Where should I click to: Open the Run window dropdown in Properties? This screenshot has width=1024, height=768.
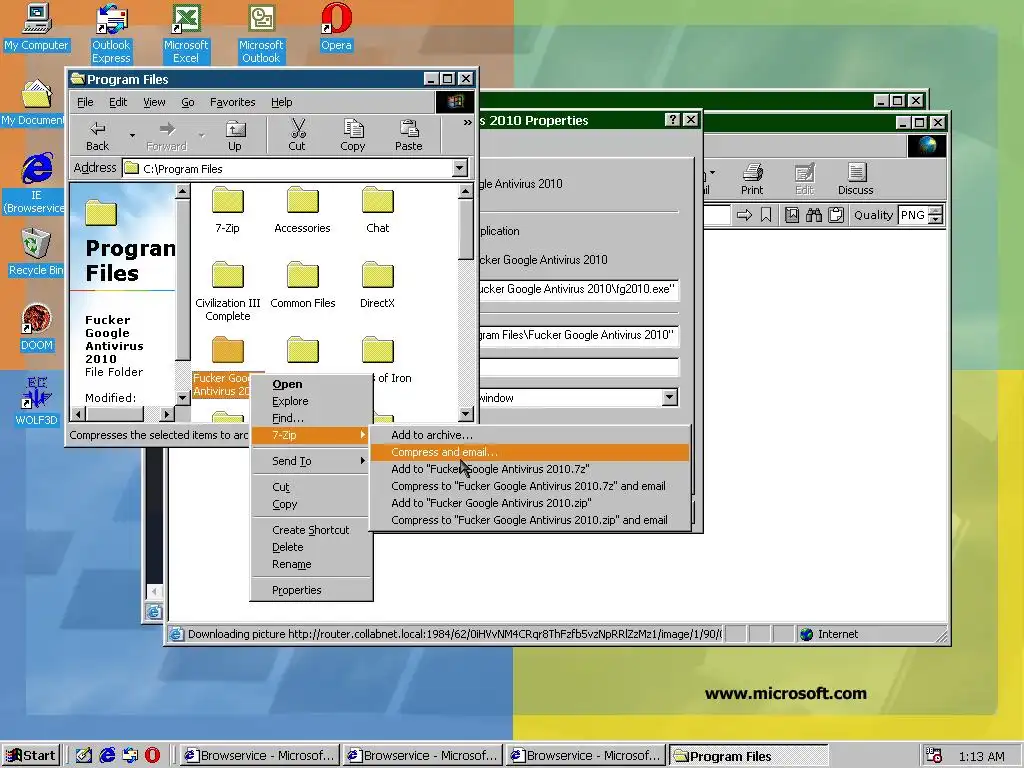coord(669,398)
